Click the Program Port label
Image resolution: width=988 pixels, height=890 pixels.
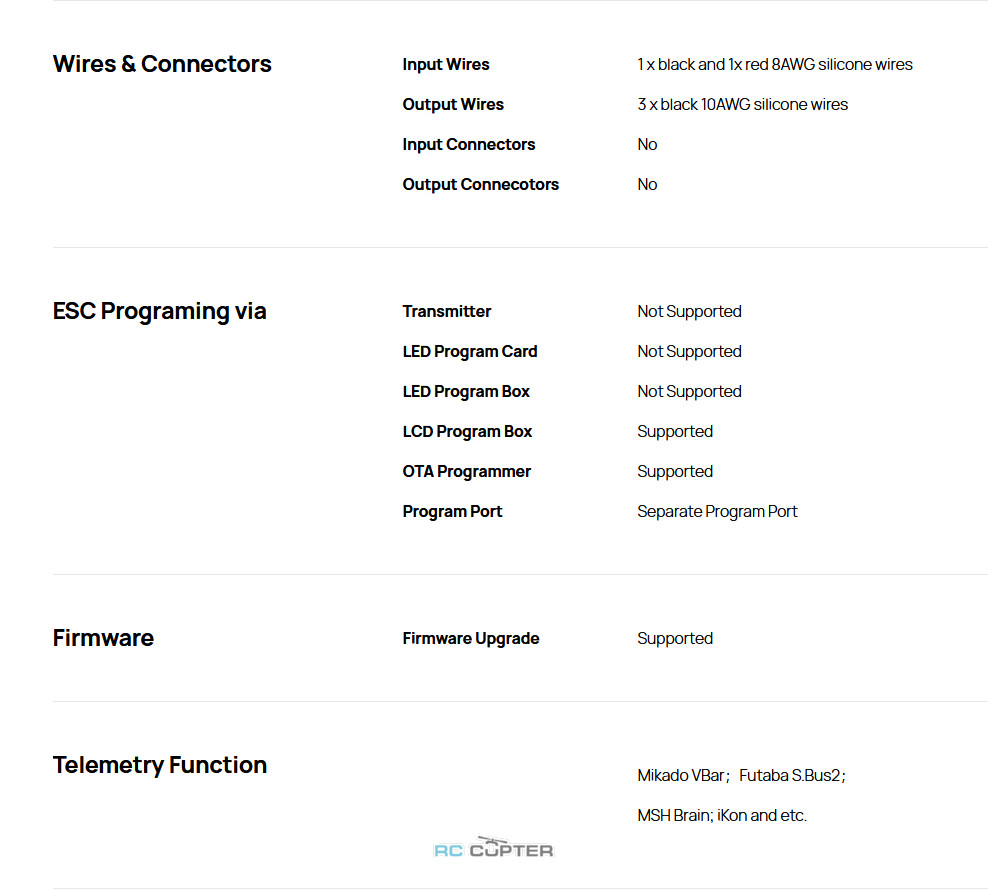(452, 512)
